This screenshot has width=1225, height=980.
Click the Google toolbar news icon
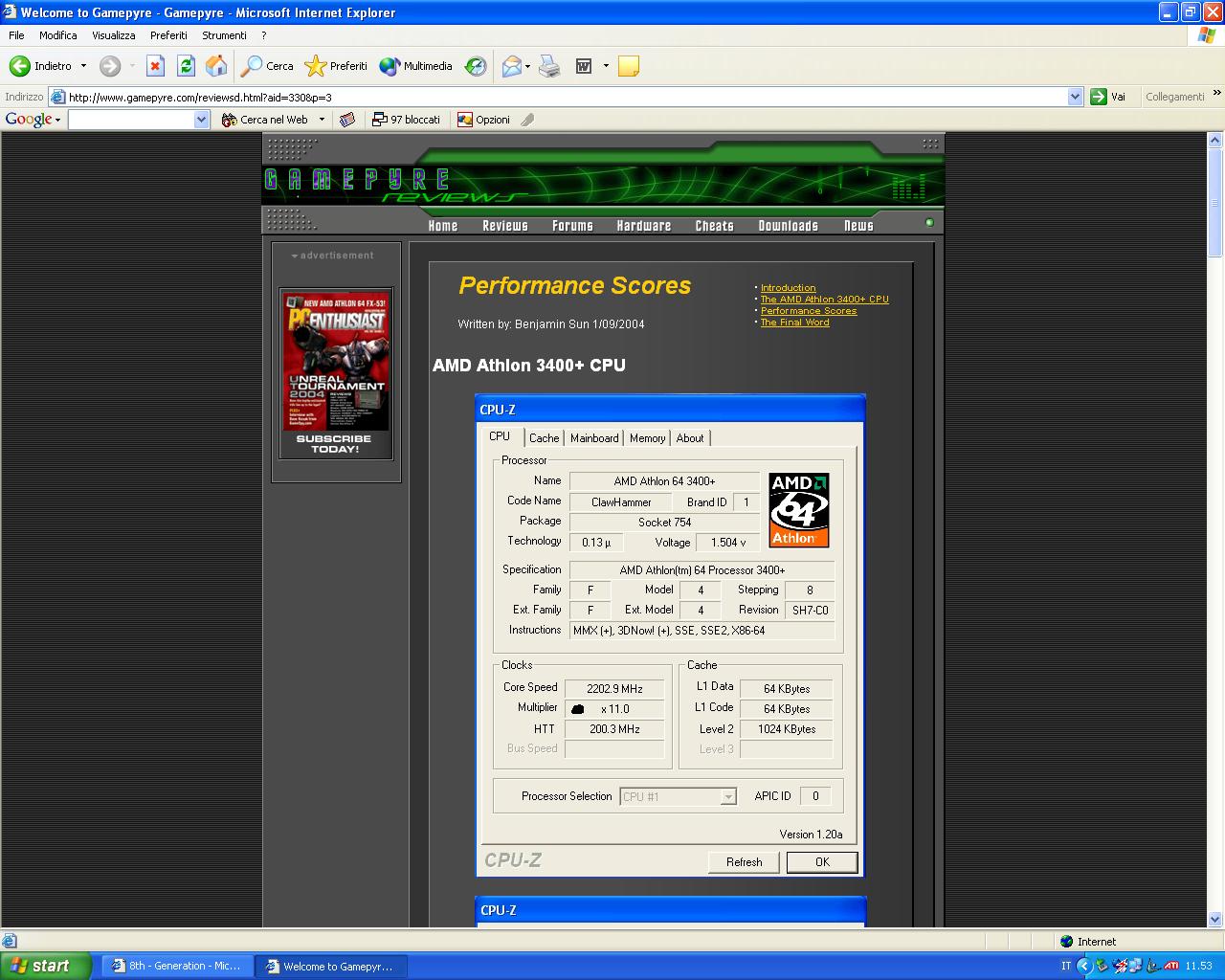click(347, 120)
